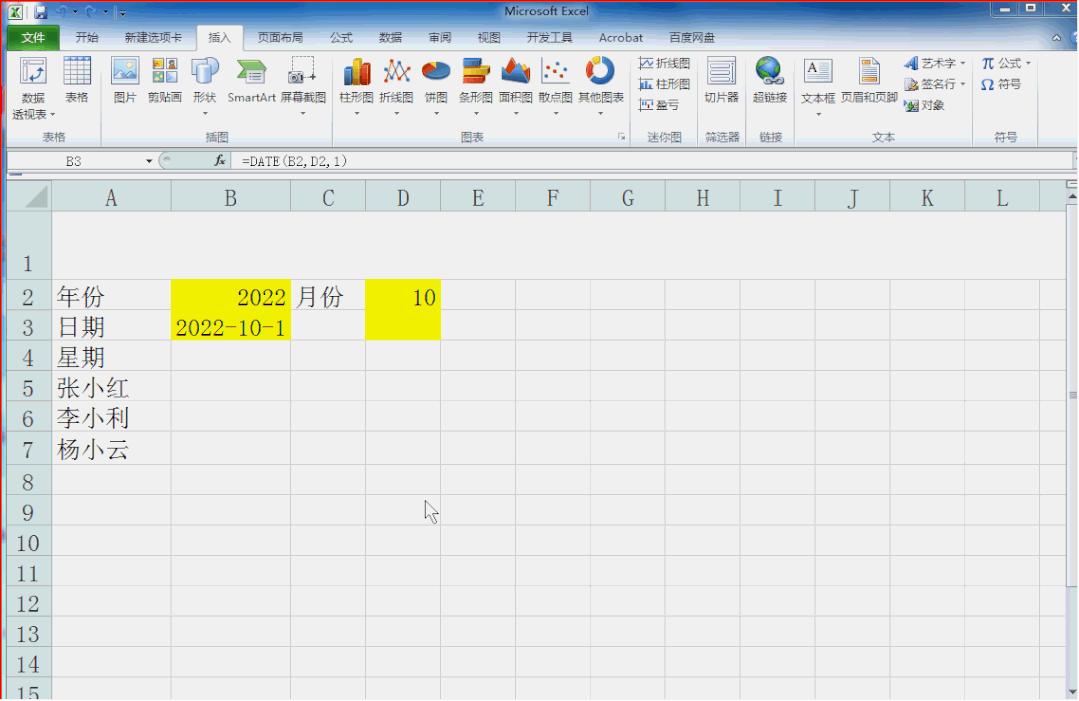This screenshot has width=1079, height=701.
Task: Expand the Name Box dropdown arrow
Action: pyautogui.click(x=149, y=161)
